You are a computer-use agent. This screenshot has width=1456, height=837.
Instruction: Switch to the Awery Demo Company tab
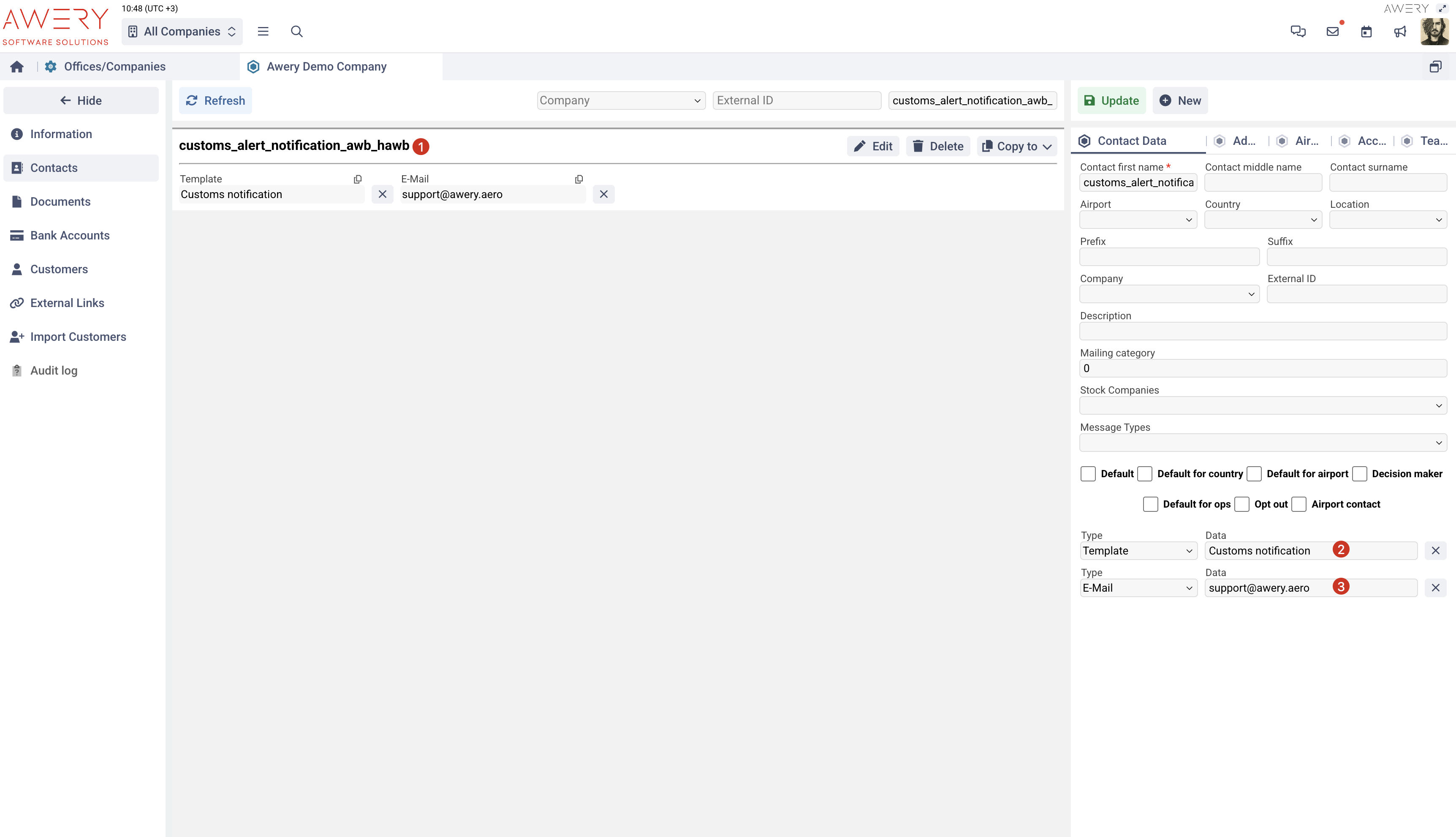(326, 67)
